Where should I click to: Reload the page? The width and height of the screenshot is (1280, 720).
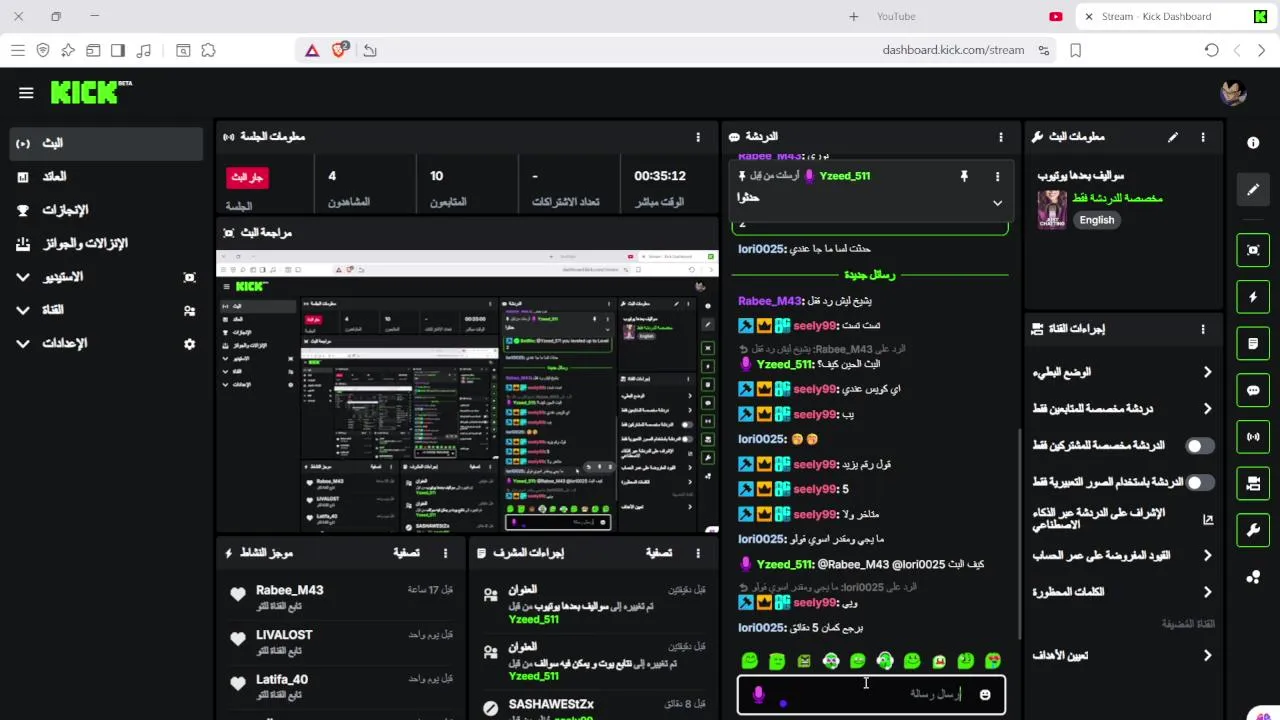click(x=1211, y=50)
